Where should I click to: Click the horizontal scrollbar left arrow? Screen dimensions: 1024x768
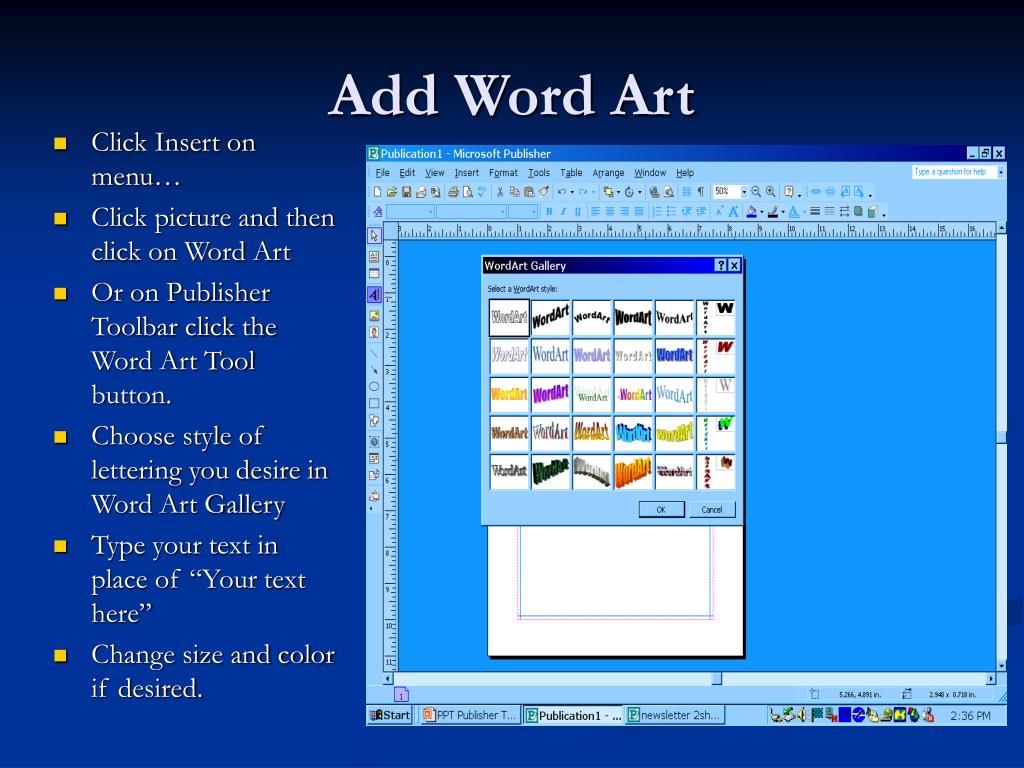point(388,679)
